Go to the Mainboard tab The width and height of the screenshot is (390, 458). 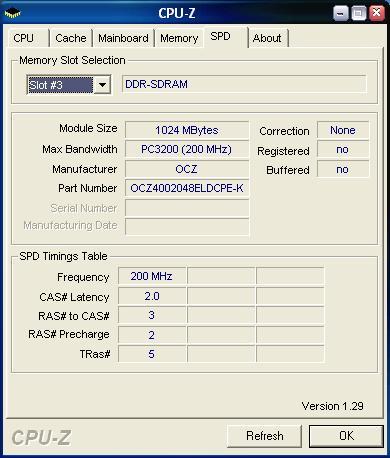tap(123, 38)
